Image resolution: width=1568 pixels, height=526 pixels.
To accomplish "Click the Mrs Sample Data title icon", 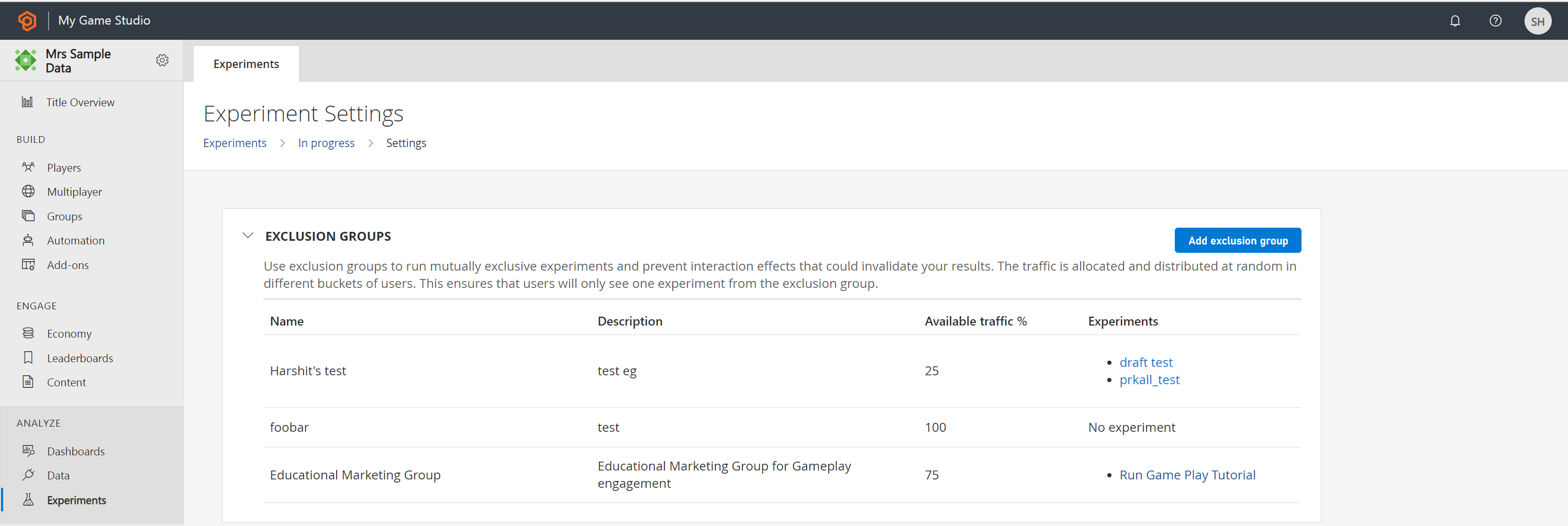I will pyautogui.click(x=26, y=60).
